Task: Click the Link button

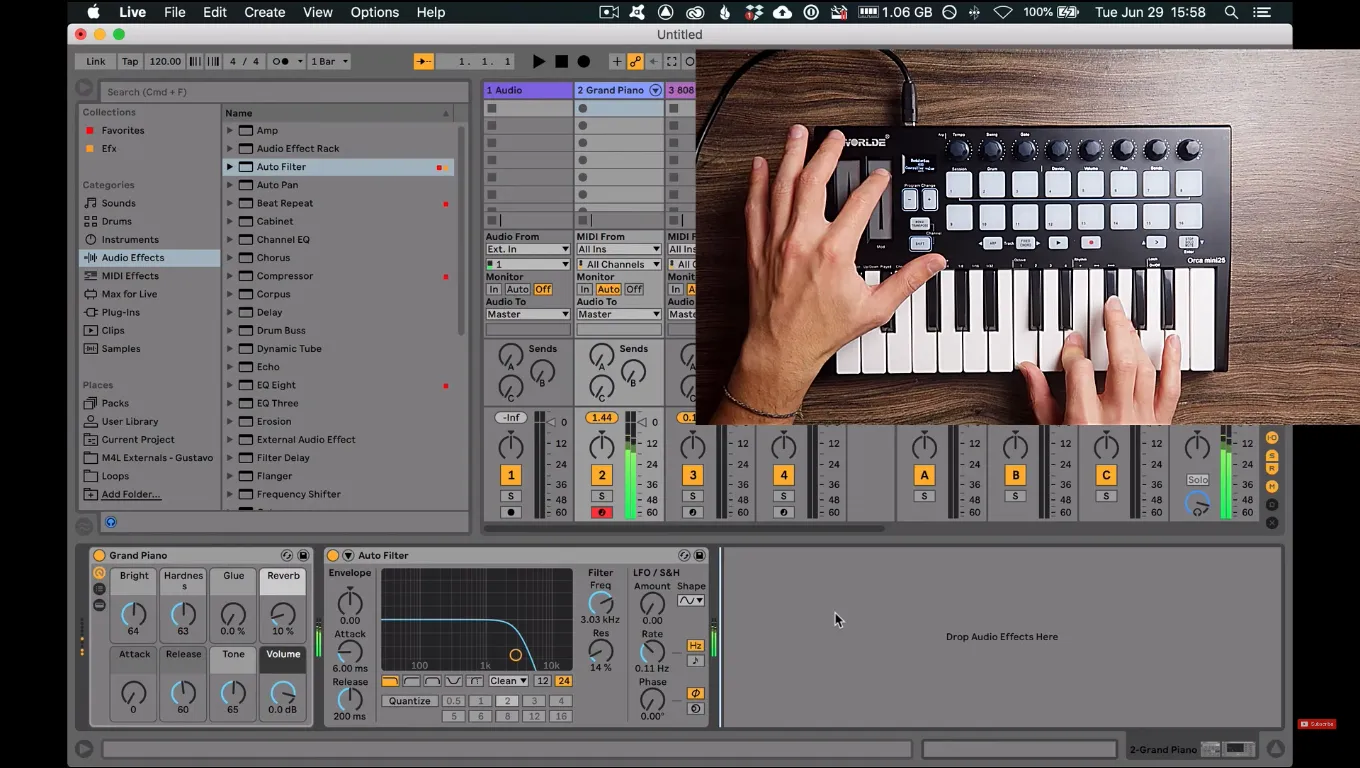Action: click(96, 61)
